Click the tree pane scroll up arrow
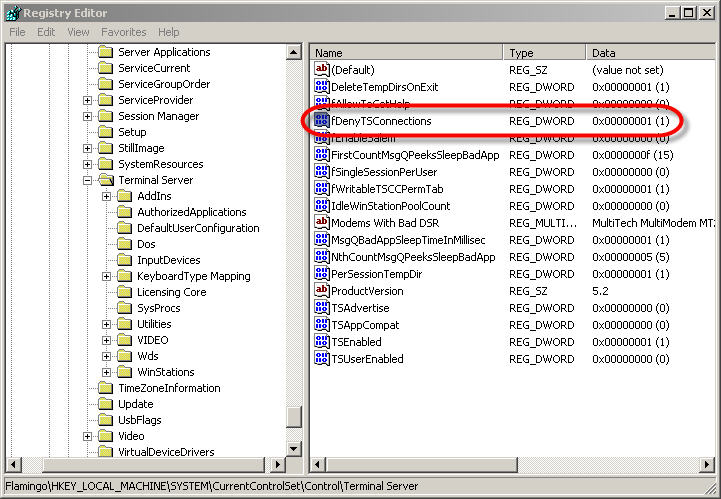Image resolution: width=721 pixels, height=499 pixels. coord(294,52)
